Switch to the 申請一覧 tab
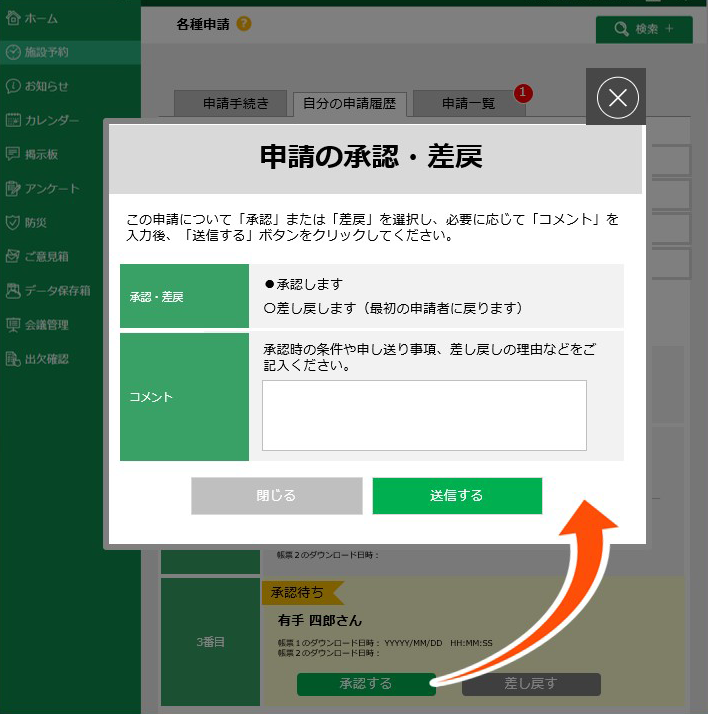The height and width of the screenshot is (714, 708). [468, 104]
